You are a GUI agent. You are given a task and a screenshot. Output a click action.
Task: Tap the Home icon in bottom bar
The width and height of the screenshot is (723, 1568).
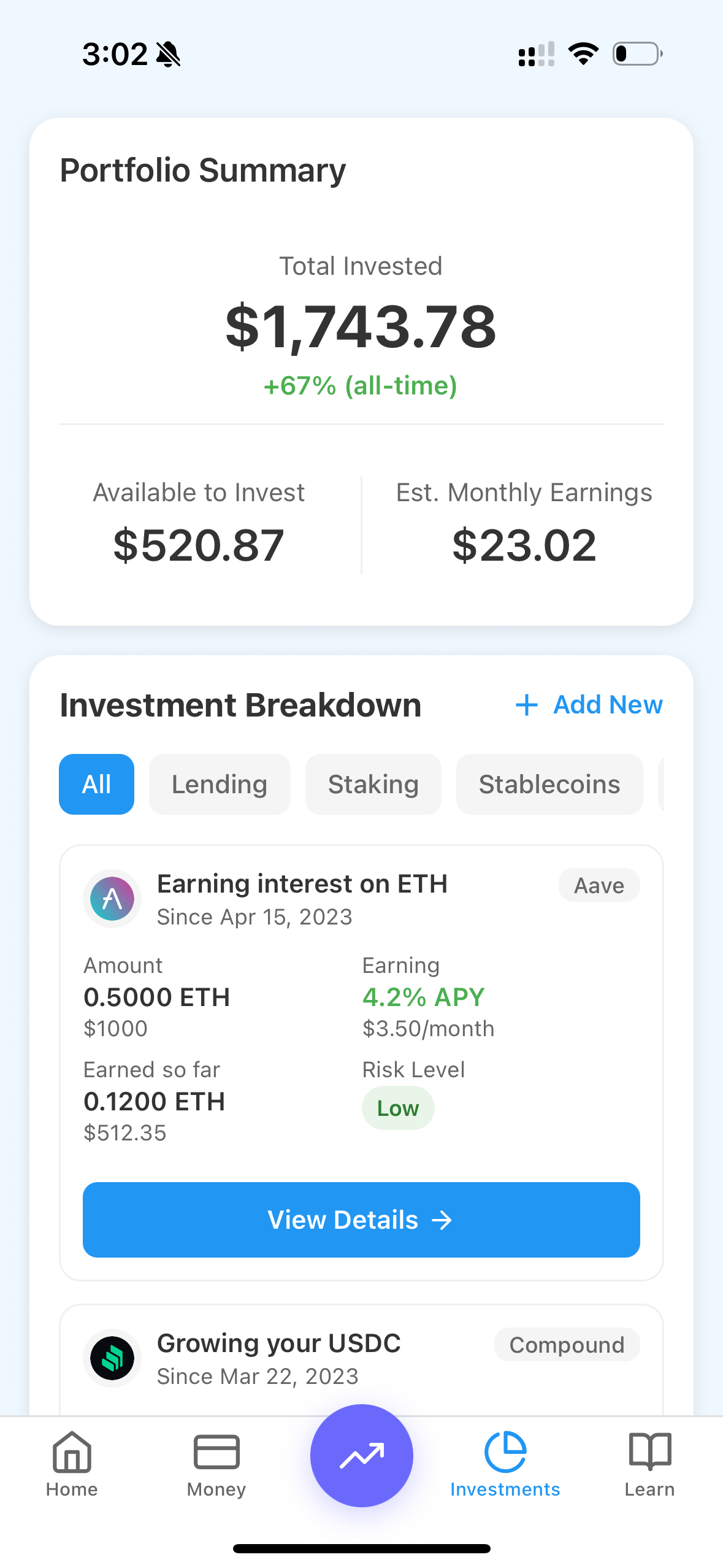point(72,1453)
